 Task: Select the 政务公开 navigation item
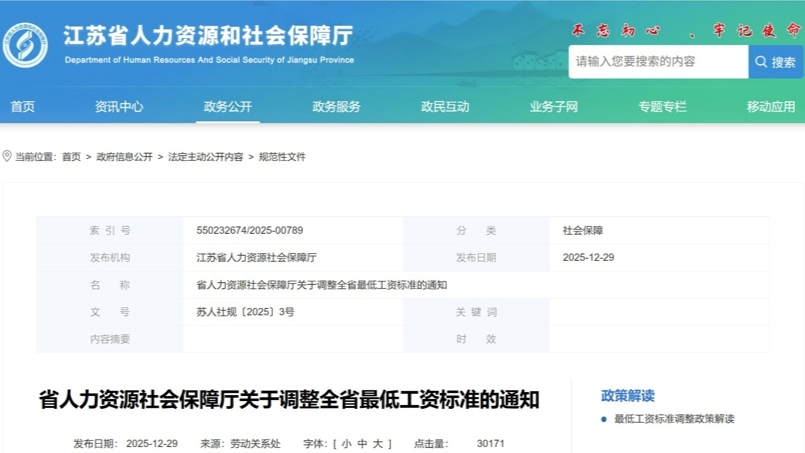[x=227, y=107]
